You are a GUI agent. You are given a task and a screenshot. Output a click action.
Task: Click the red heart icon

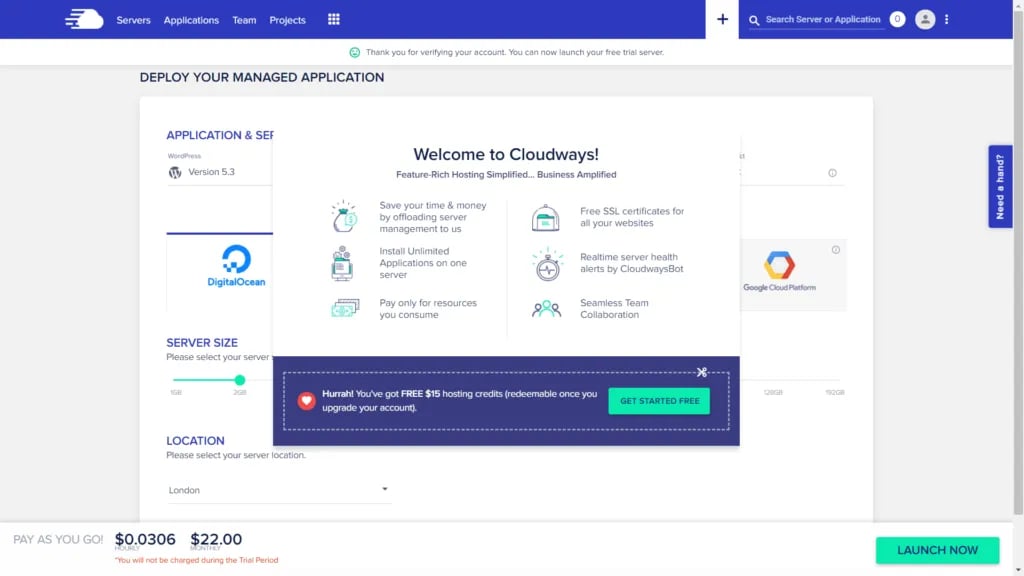306,400
